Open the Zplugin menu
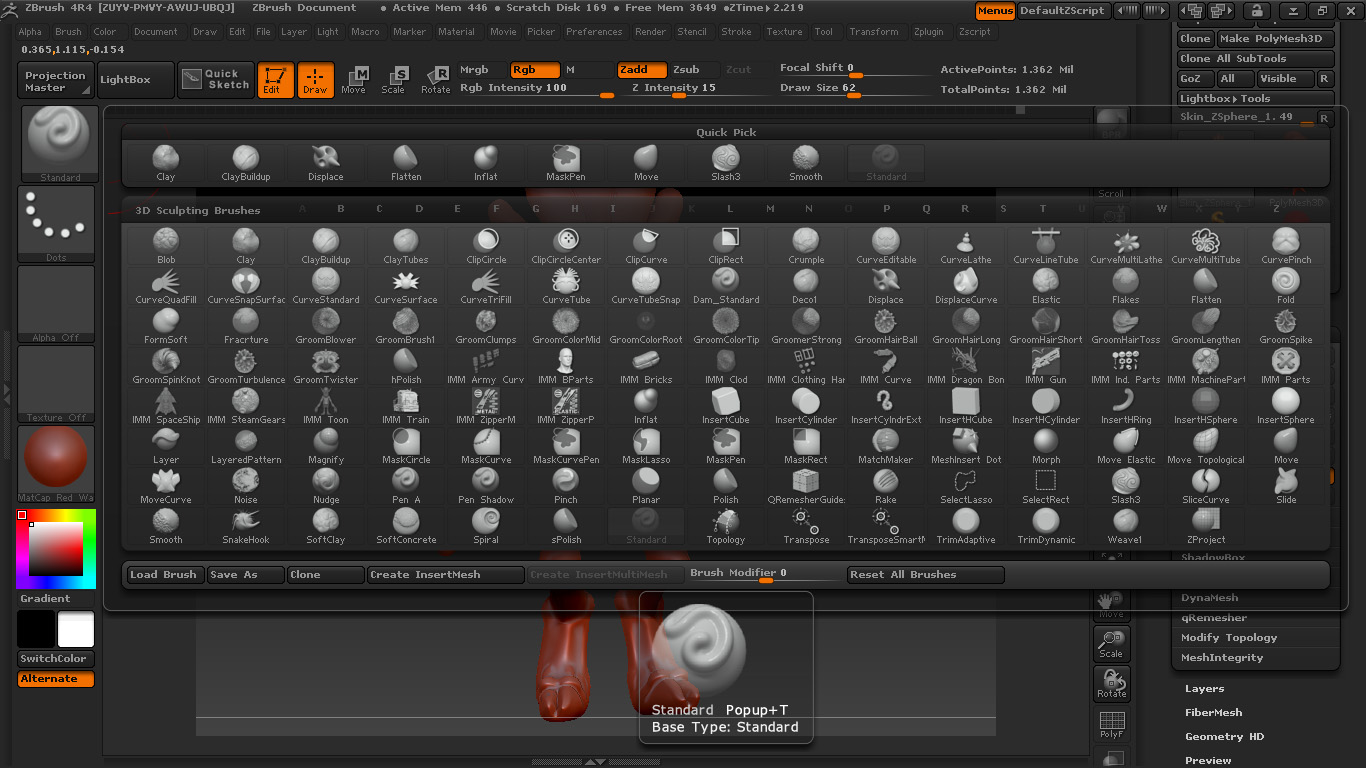Image resolution: width=1366 pixels, height=768 pixels. click(x=931, y=32)
